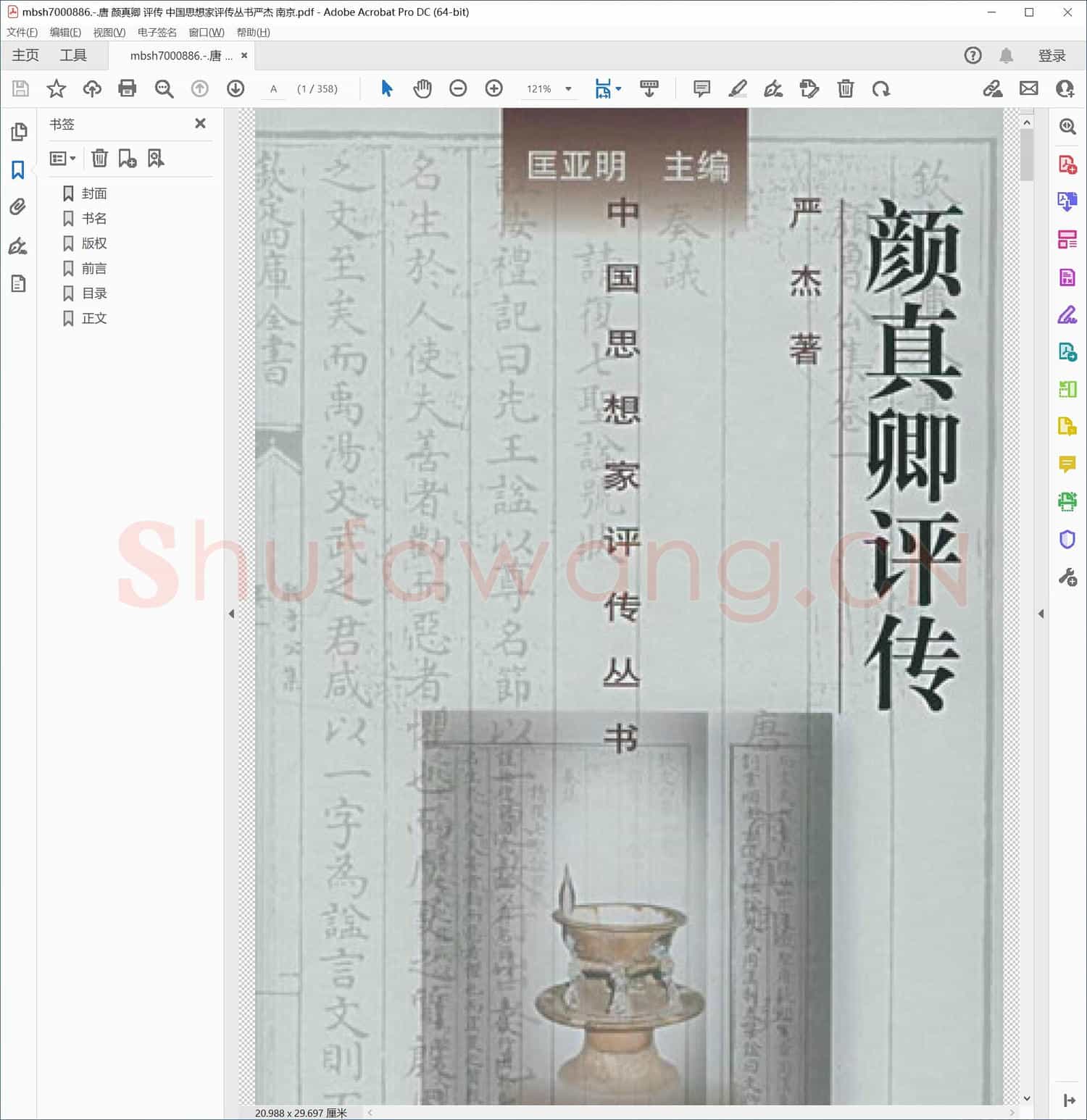
Task: Open the page display options dropdown
Action: [617, 88]
